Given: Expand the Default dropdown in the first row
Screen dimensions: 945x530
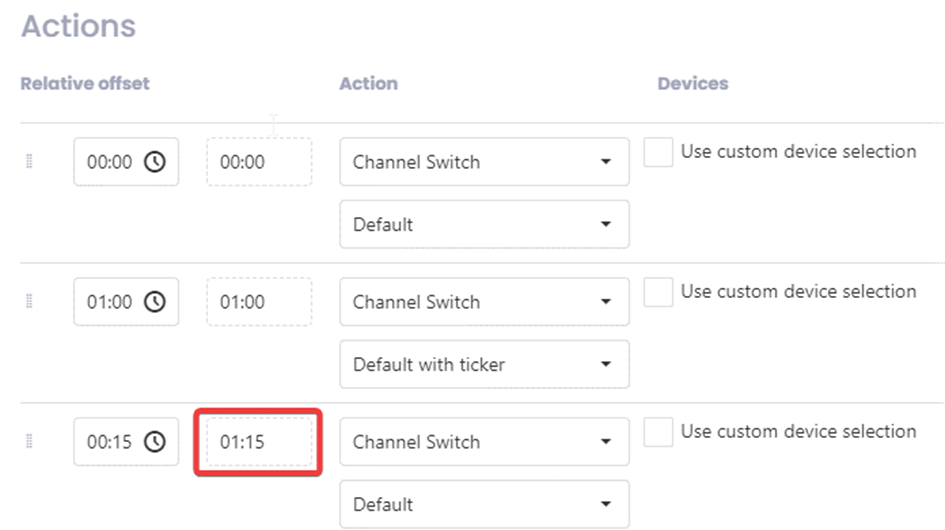Looking at the screenshot, I should [x=484, y=224].
